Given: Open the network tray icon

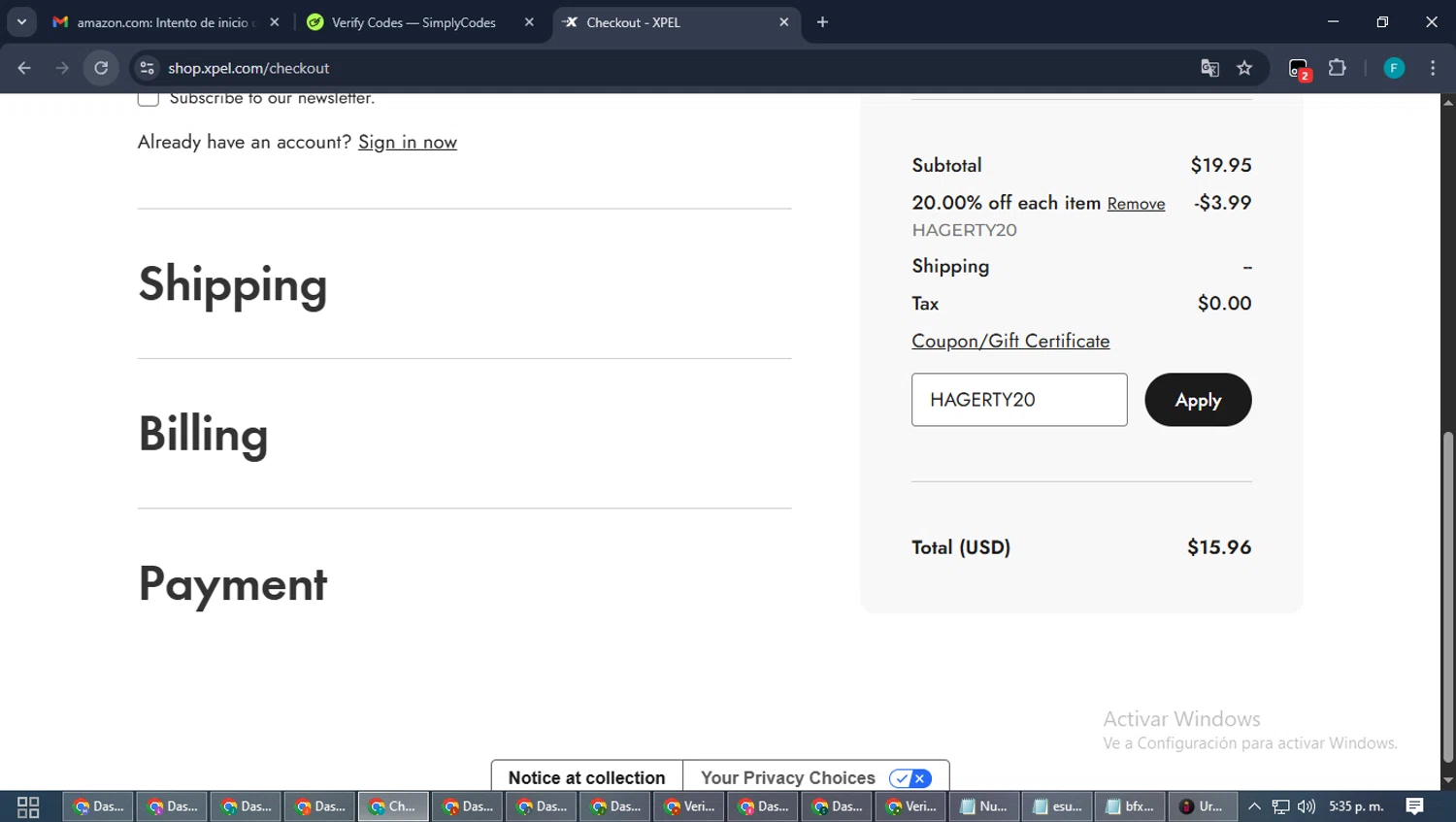Looking at the screenshot, I should point(1281,806).
